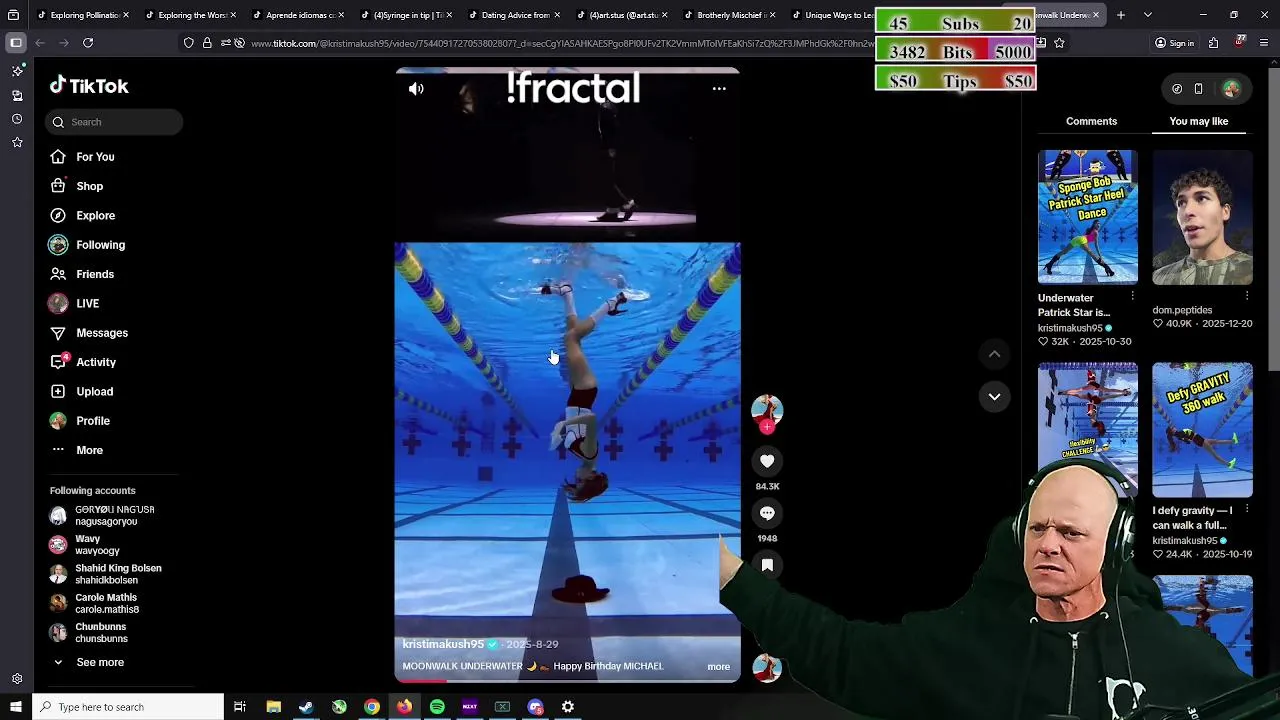This screenshot has height=720, width=1280.
Task: Open options for the Underwater Patrick Star video
Action: click(x=1132, y=296)
